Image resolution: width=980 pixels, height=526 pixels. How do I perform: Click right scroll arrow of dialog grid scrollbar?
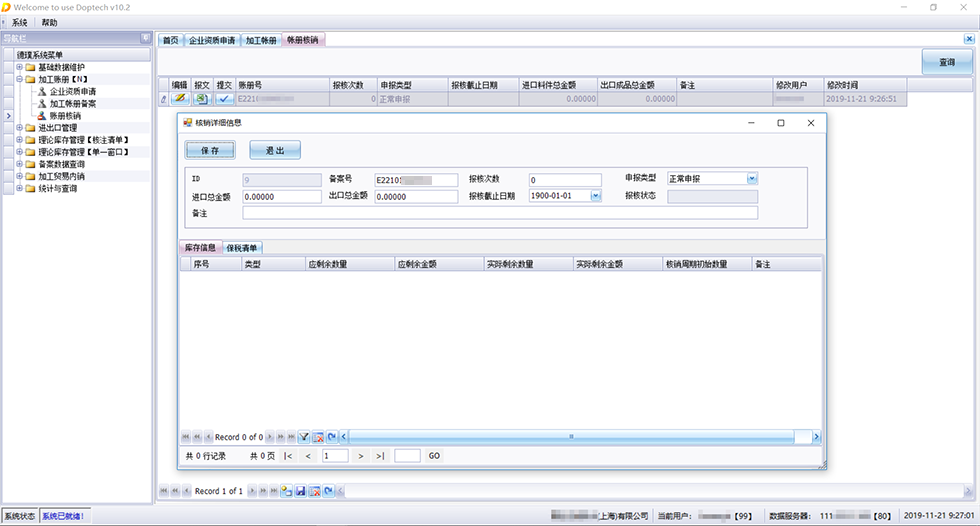(x=816, y=437)
